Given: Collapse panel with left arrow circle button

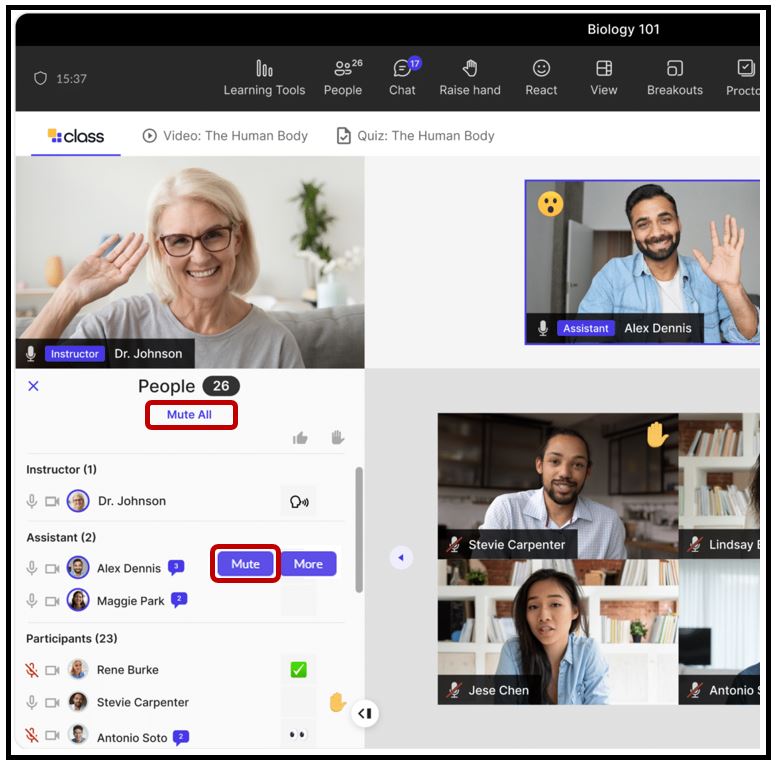Looking at the screenshot, I should 401,557.
